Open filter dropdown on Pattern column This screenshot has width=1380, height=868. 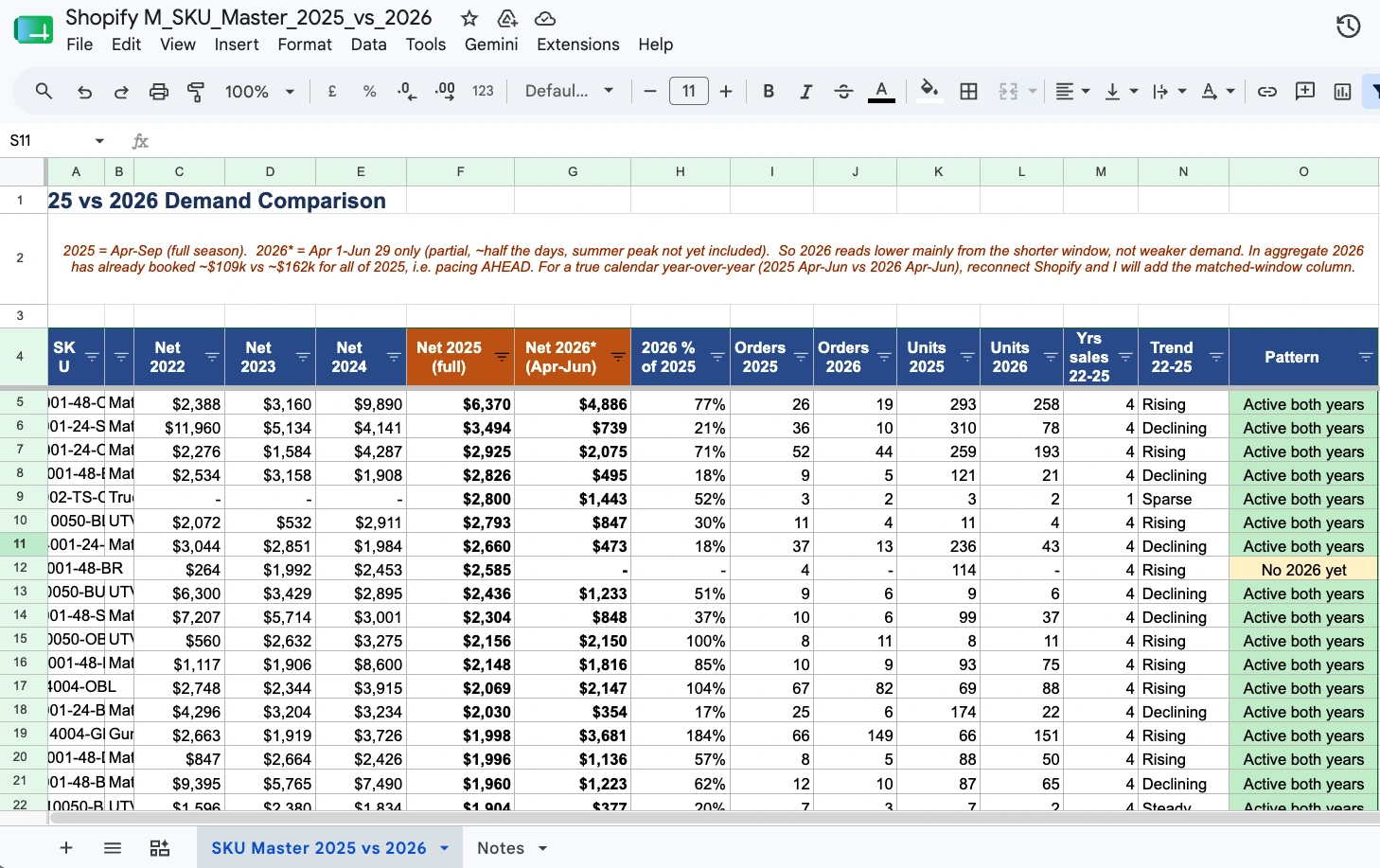1365,357
